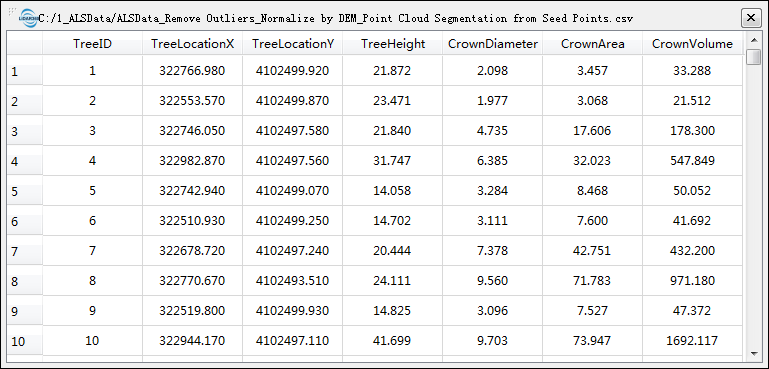Select the TreeLocationY column header
Image resolution: width=769 pixels, height=369 pixels.
tap(293, 44)
